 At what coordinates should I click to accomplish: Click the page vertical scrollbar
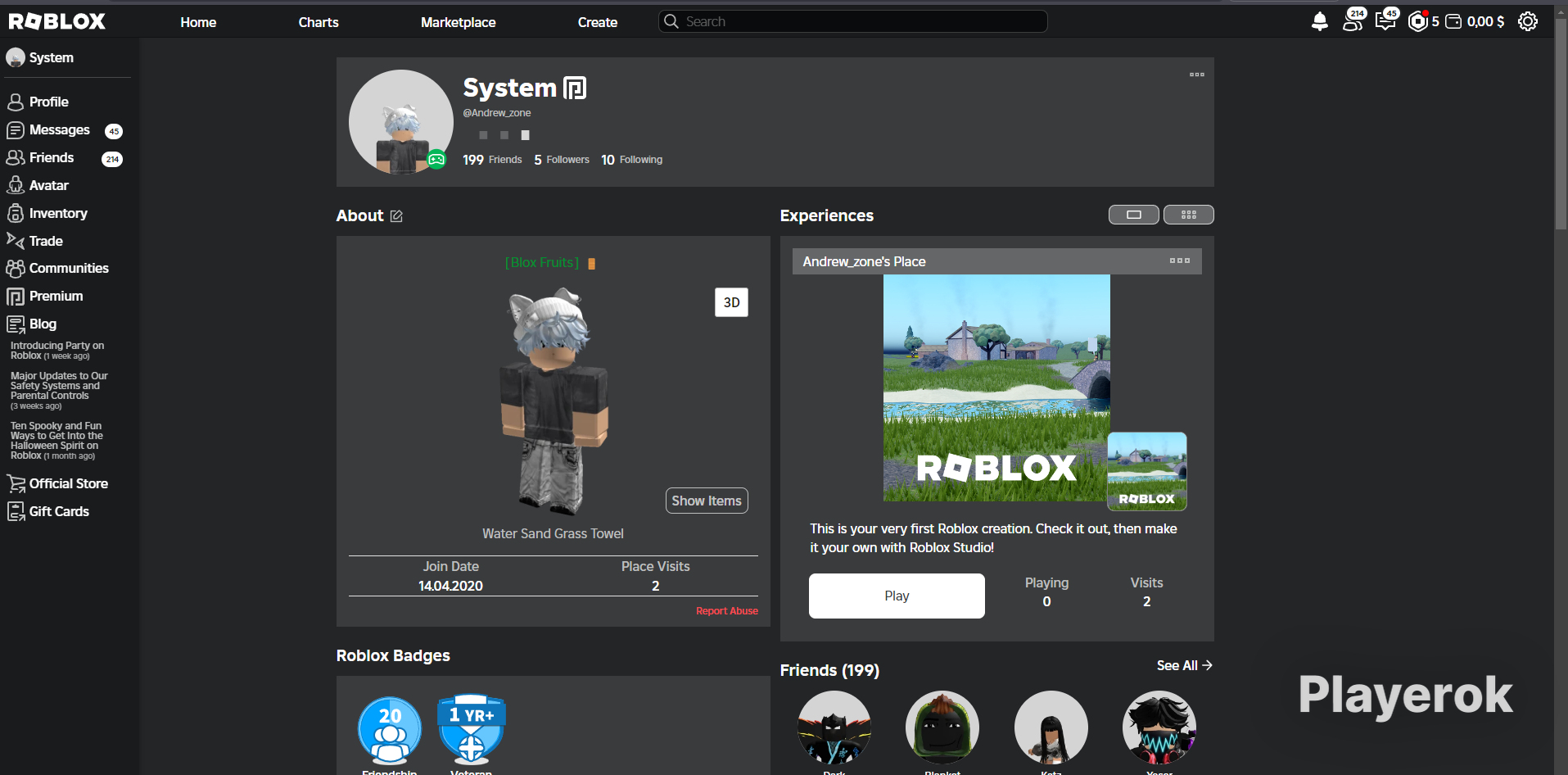[x=1561, y=123]
